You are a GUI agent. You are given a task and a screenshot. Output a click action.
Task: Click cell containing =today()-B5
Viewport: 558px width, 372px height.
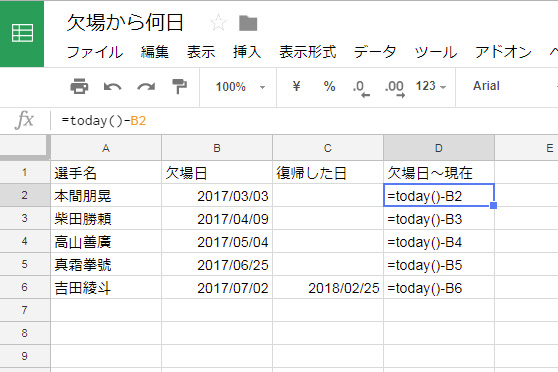(439, 264)
